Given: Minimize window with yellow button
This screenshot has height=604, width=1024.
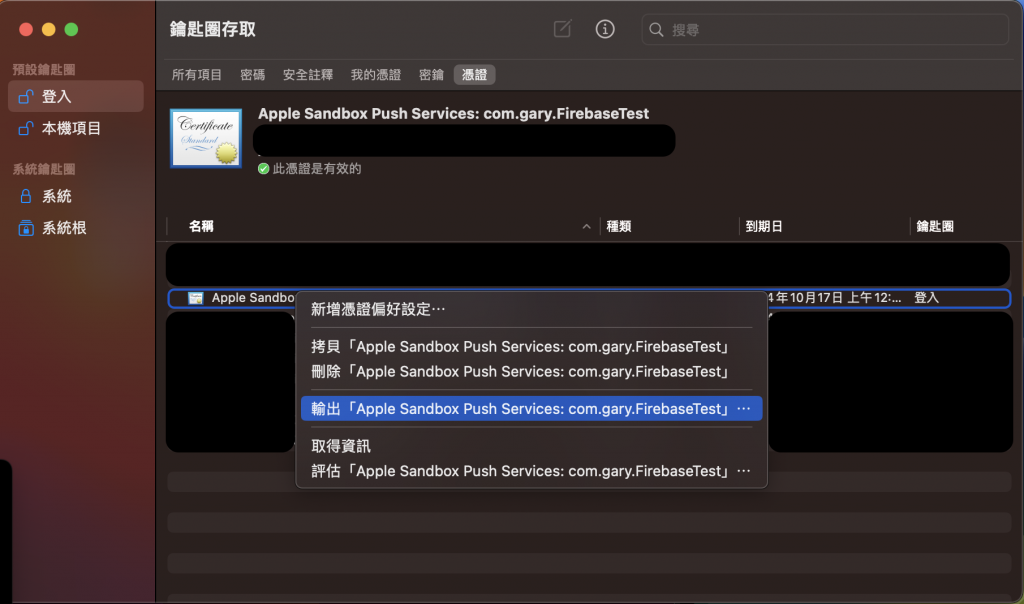Looking at the screenshot, I should click(x=49, y=29).
